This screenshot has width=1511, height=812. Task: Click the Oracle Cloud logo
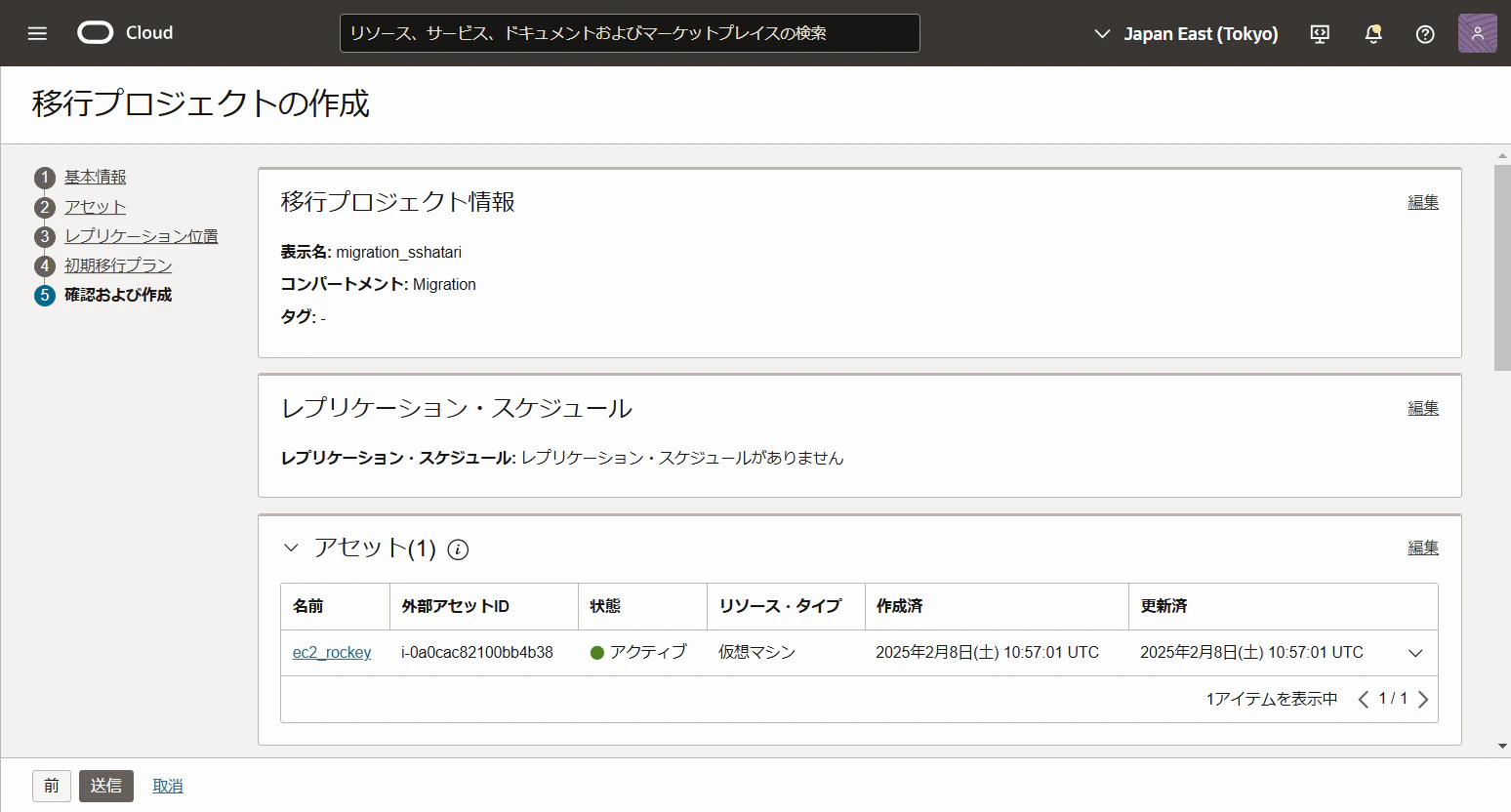pyautogui.click(x=125, y=33)
